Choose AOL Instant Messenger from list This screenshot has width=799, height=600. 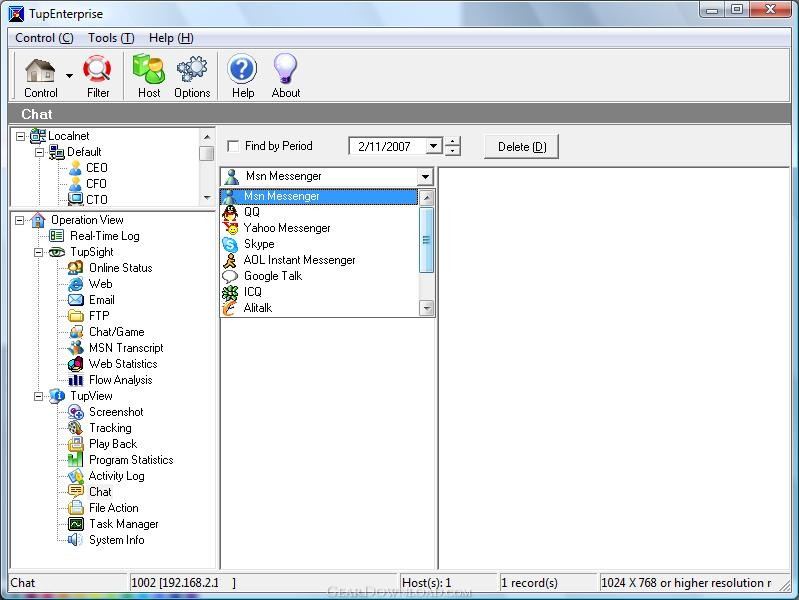coord(319,260)
